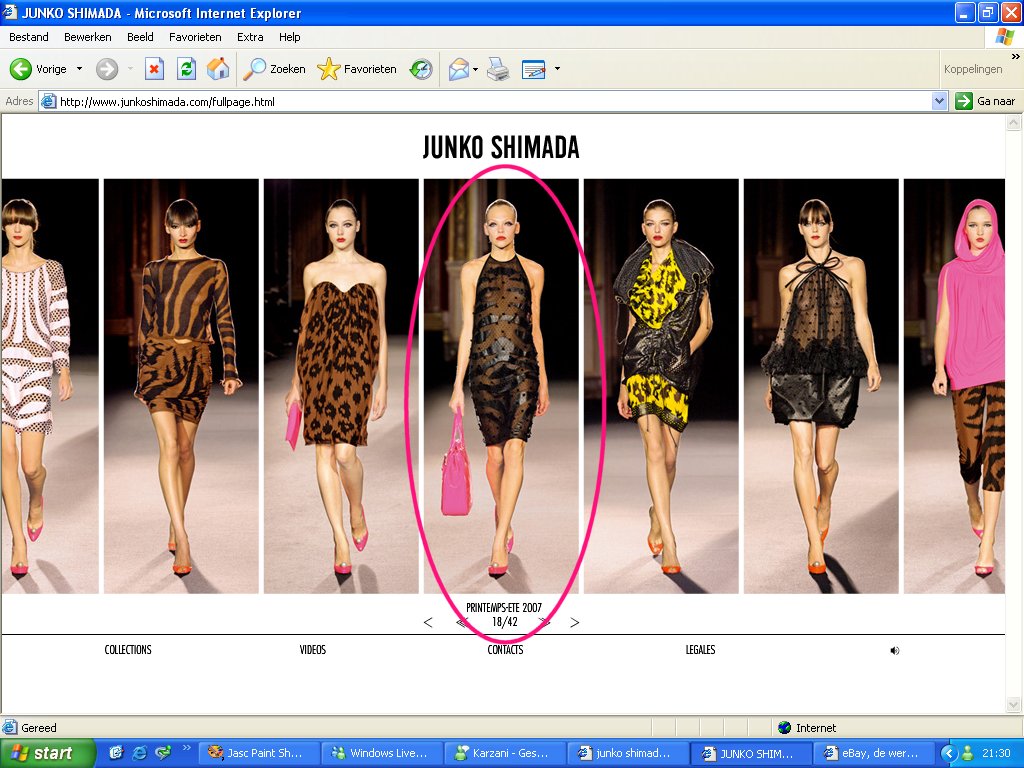The image size is (1024, 768).
Task: Open the Help menu
Action: (289, 37)
